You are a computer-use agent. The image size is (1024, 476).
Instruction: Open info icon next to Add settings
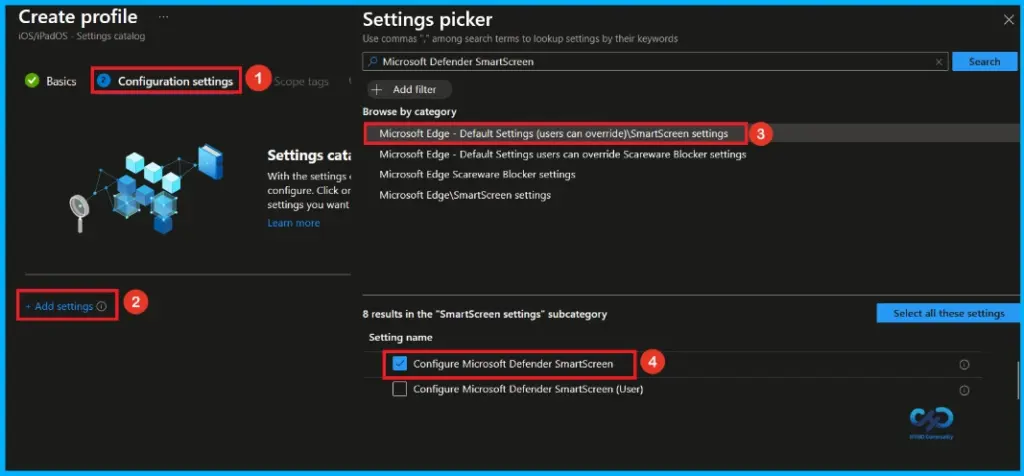pyautogui.click(x=101, y=306)
